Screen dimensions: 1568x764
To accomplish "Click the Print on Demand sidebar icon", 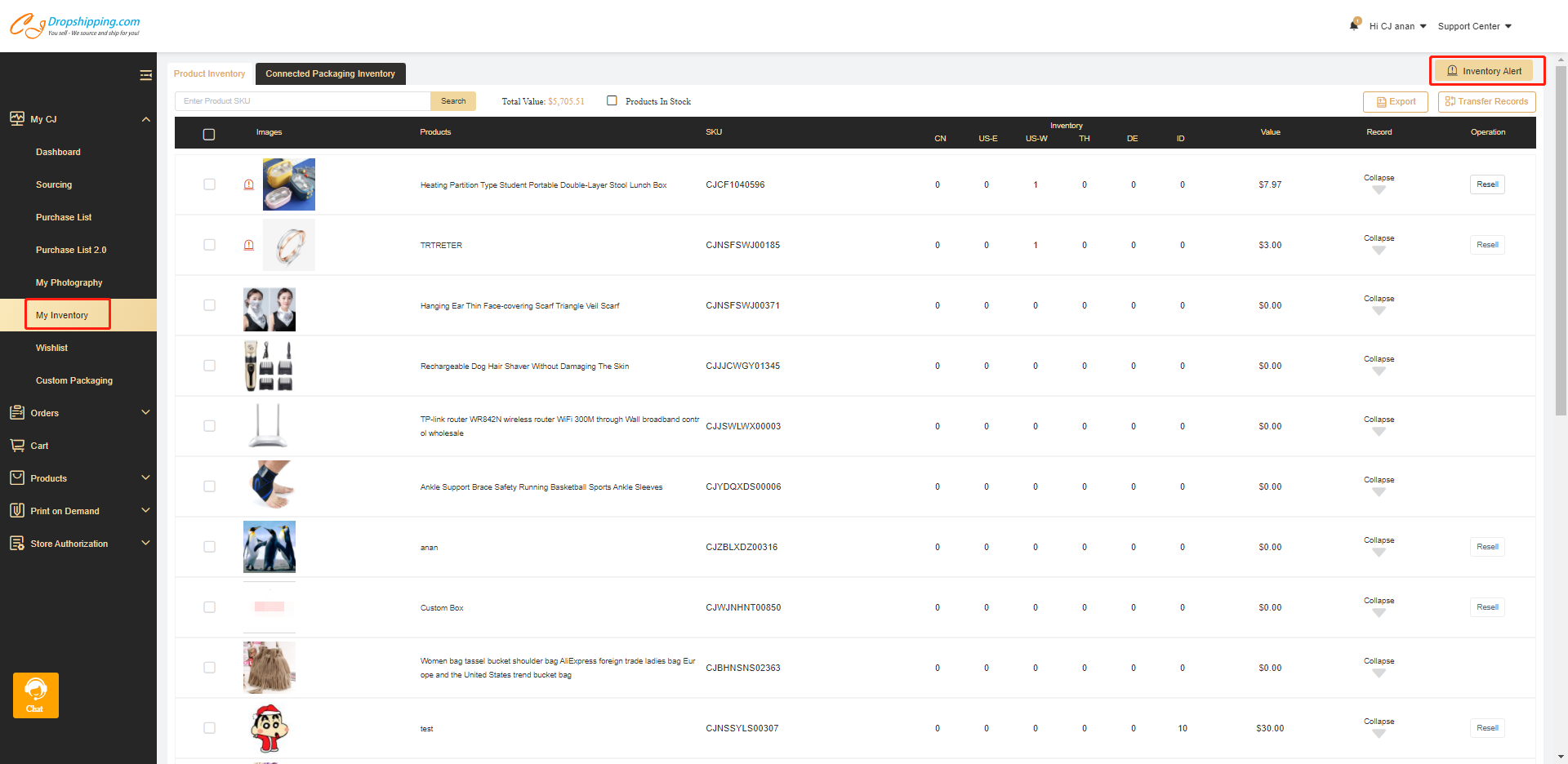I will pyautogui.click(x=17, y=511).
